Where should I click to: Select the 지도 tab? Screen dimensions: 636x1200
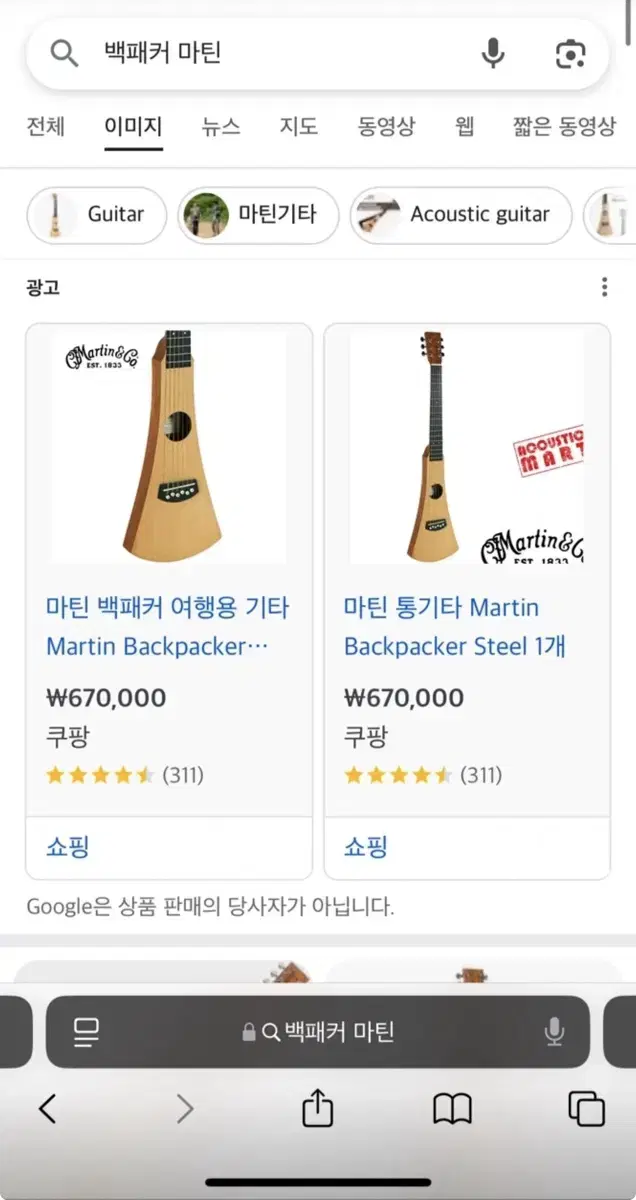click(298, 127)
